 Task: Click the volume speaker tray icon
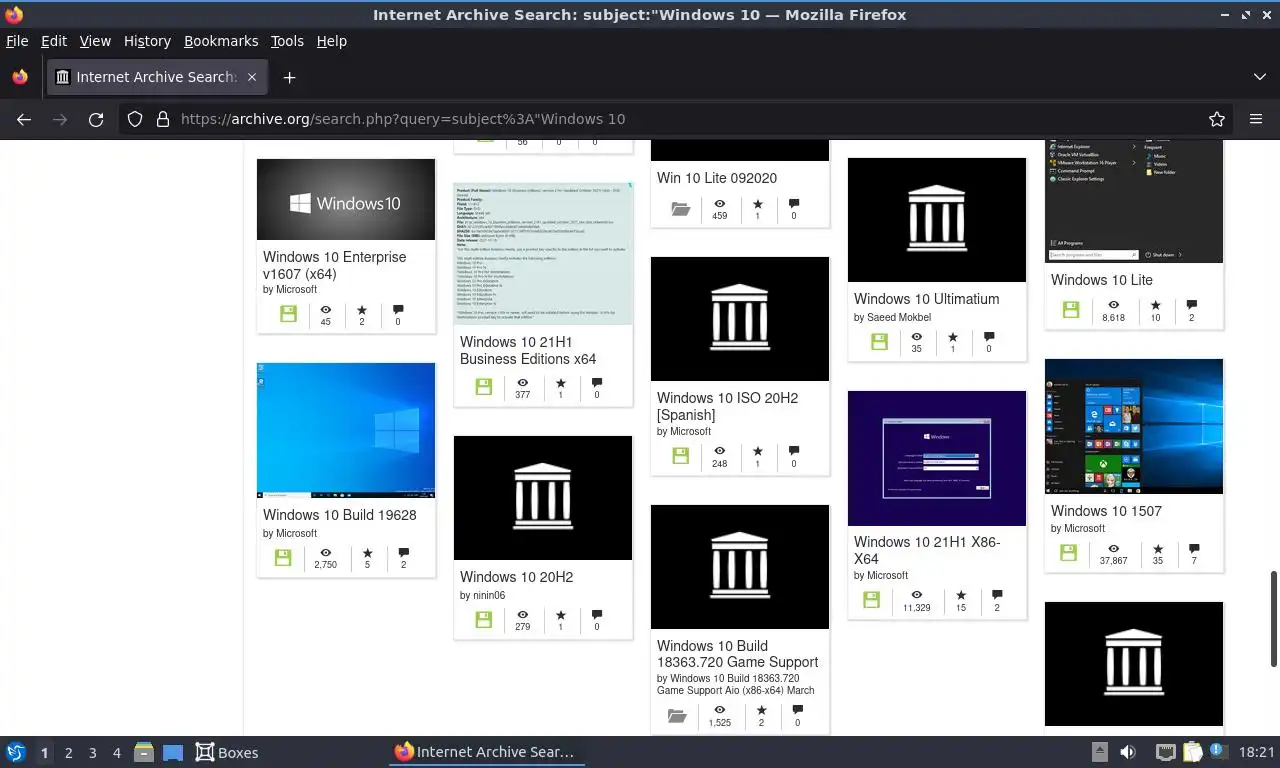(x=1128, y=752)
